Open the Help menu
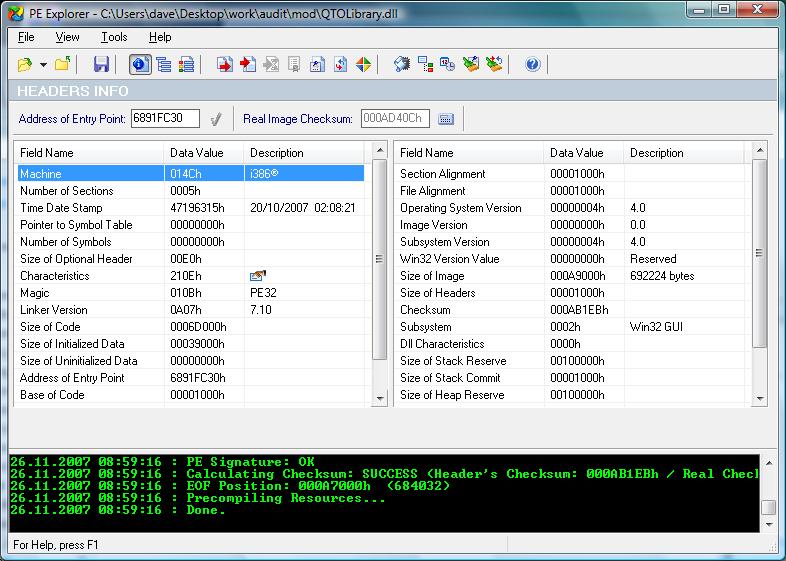Image resolution: width=786 pixels, height=561 pixels. (160, 37)
